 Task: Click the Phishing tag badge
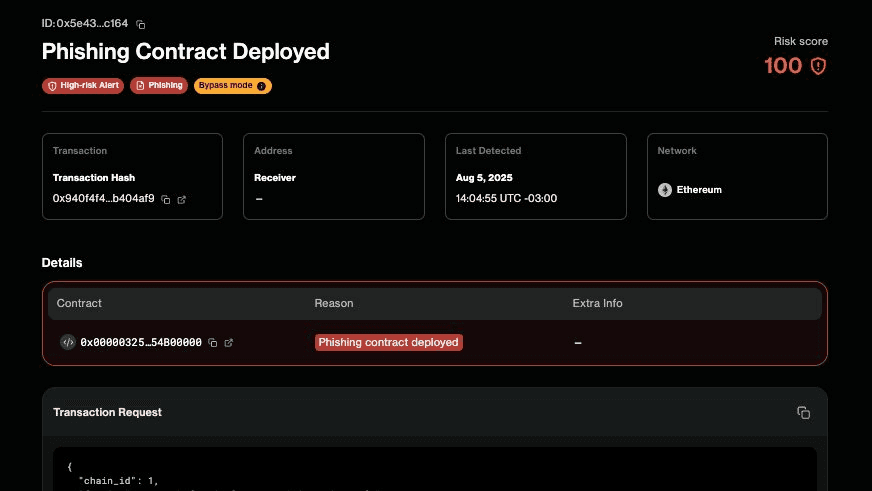click(159, 86)
